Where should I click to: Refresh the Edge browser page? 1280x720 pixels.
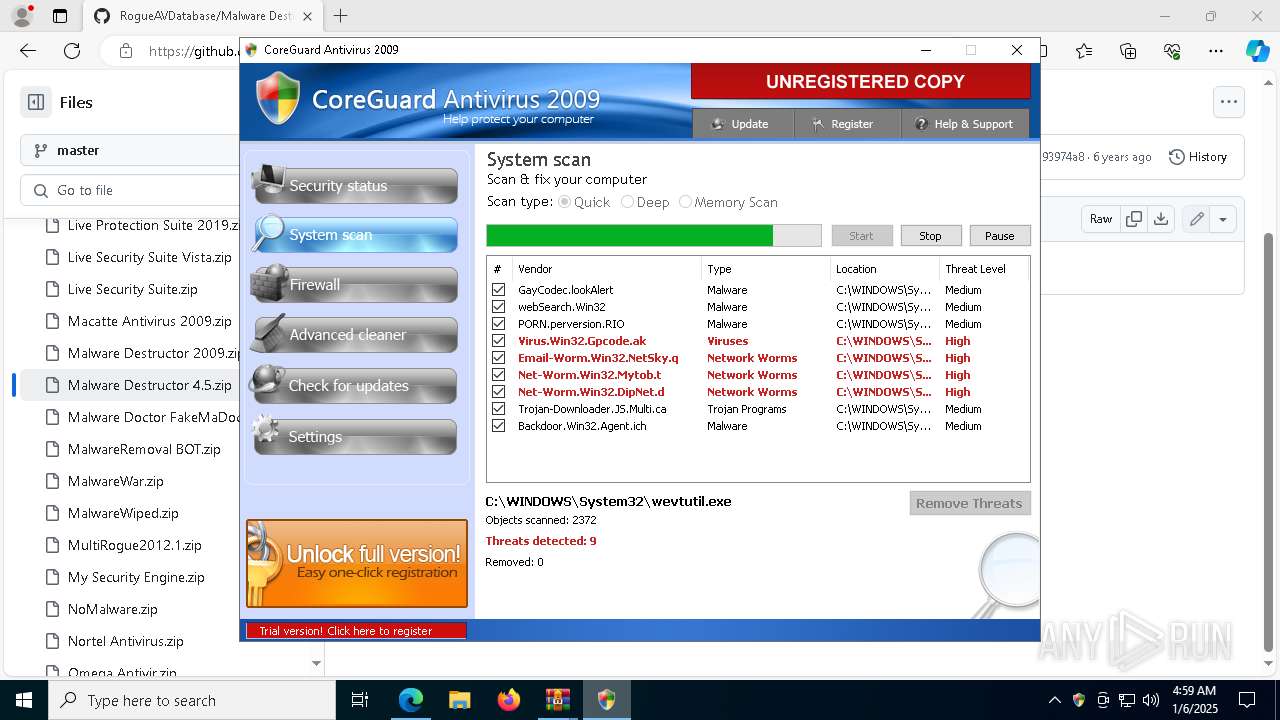coord(72,51)
